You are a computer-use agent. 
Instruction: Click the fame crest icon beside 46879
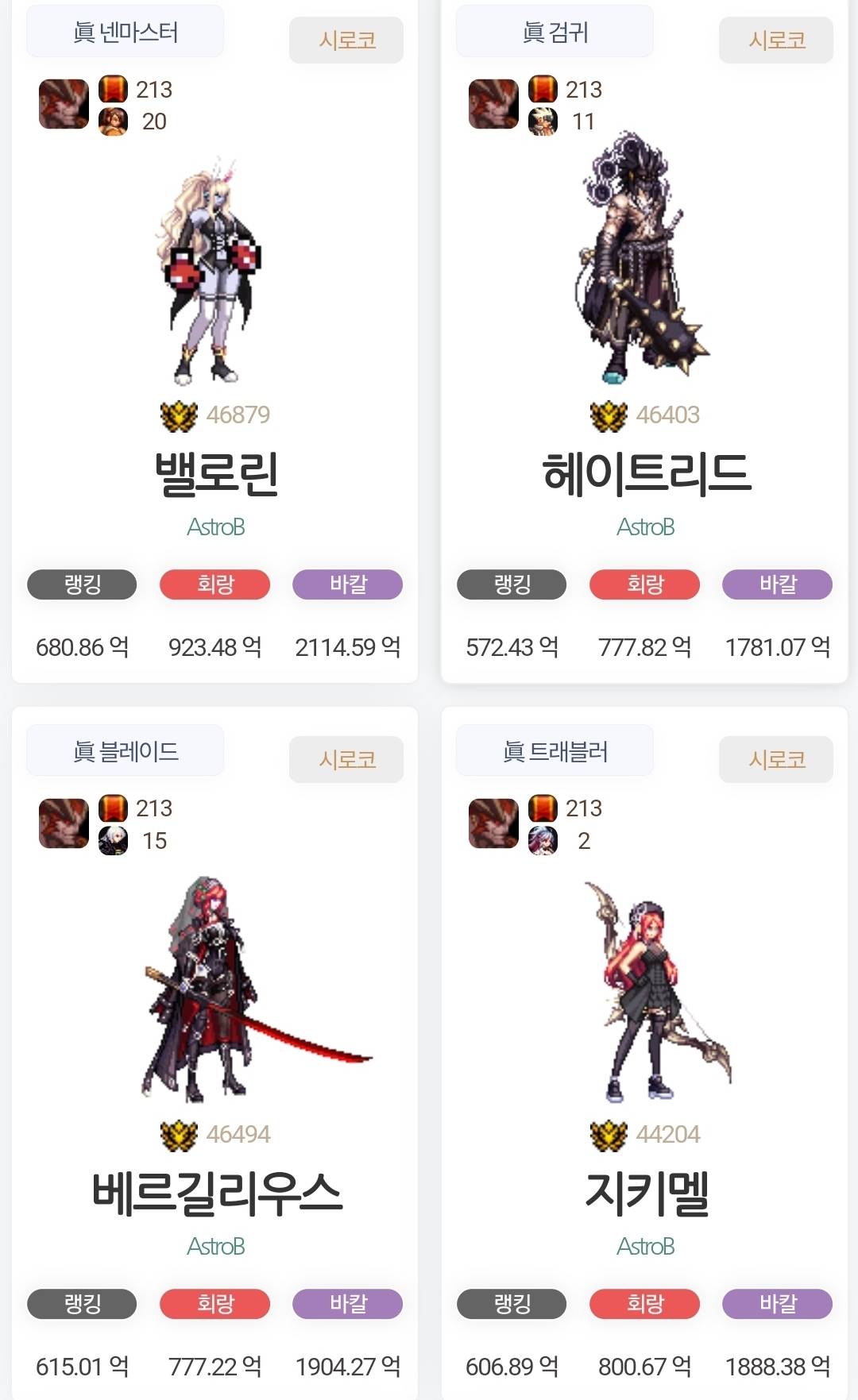pos(179,415)
